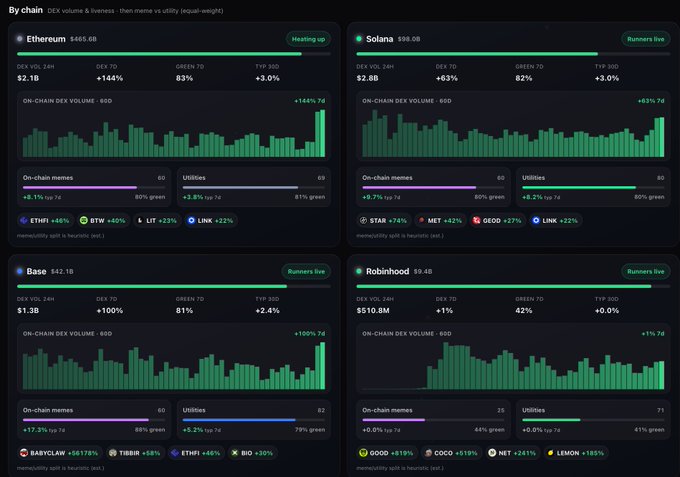Click the LINK token icon in Solana card

click(536, 221)
